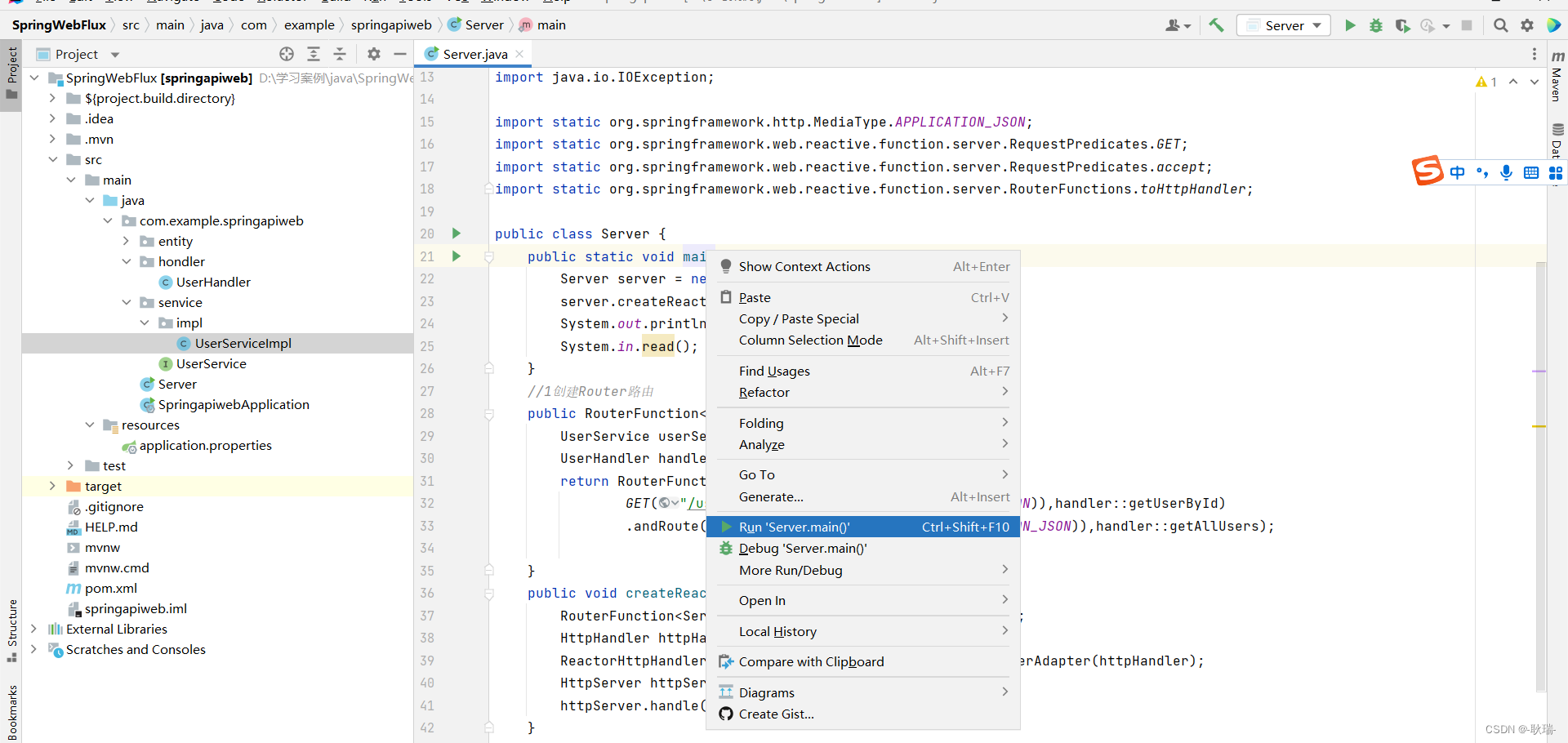Expand the test folder
1568x743 pixels.
click(x=70, y=465)
